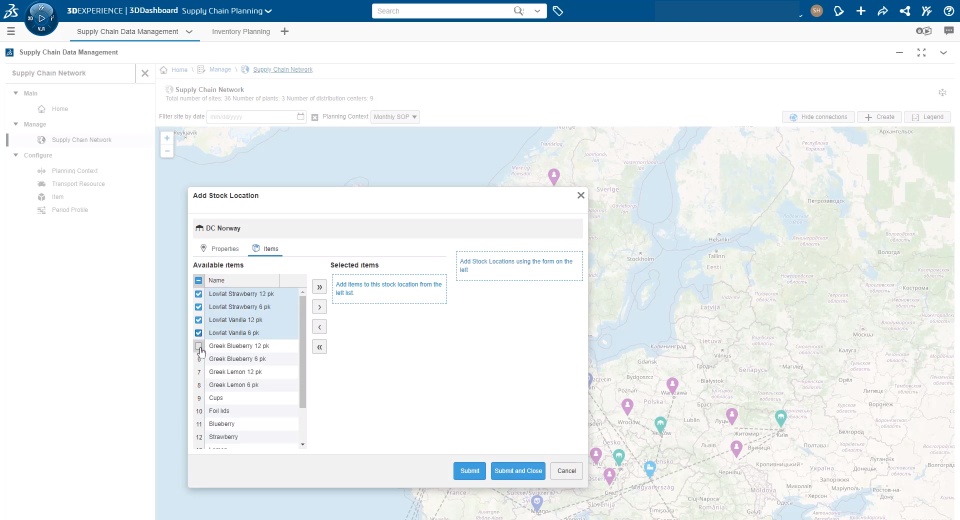Close the Add Stock Location dialog
This screenshot has width=960, height=520.
[x=580, y=195]
